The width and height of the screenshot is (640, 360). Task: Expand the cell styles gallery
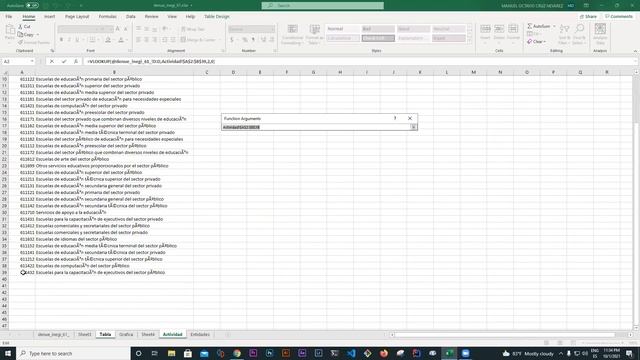[469, 40]
